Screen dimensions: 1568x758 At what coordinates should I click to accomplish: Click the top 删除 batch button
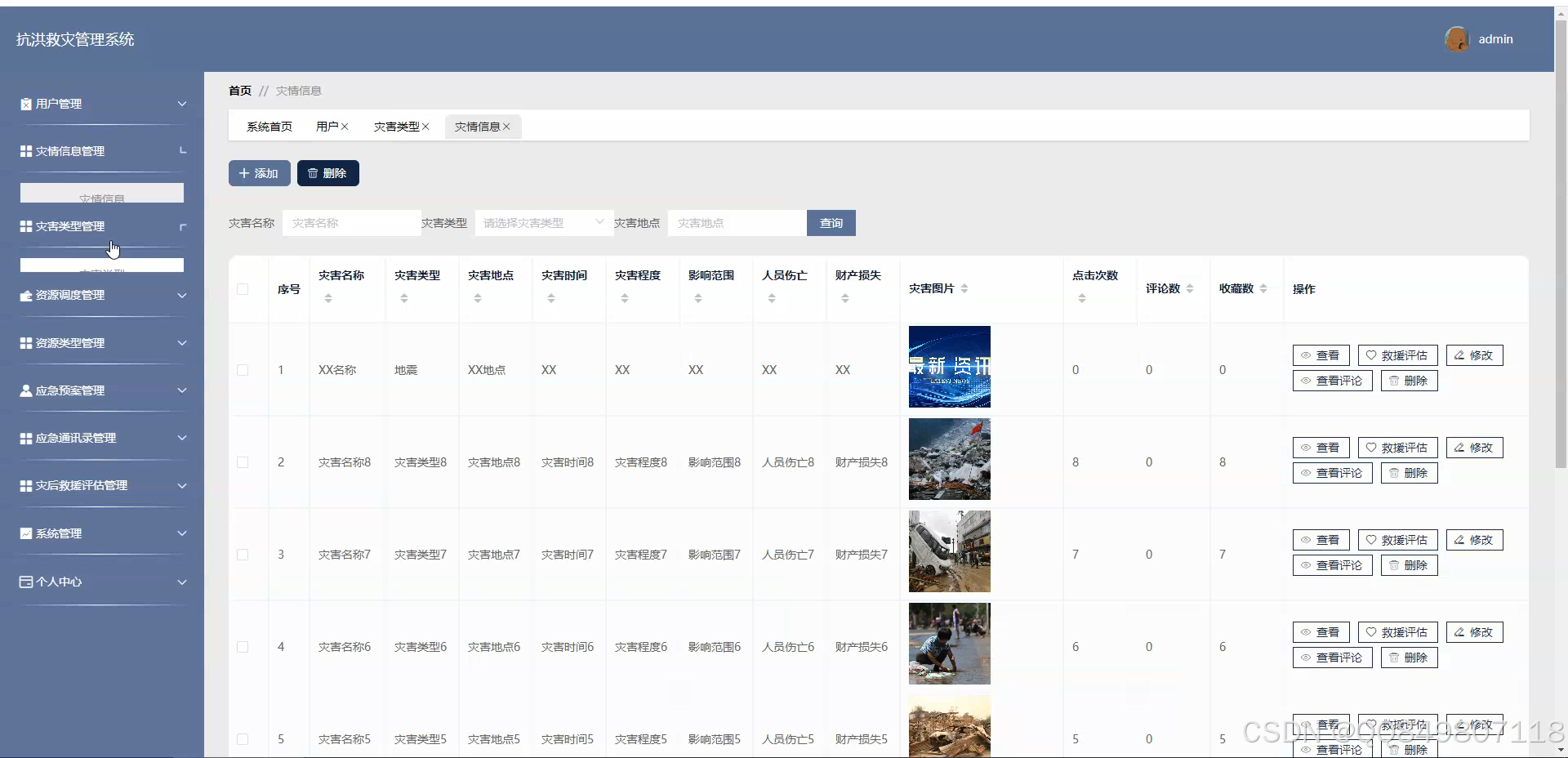(x=327, y=173)
